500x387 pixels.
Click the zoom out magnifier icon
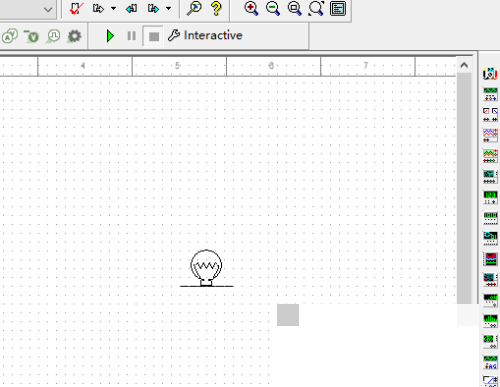pos(273,8)
